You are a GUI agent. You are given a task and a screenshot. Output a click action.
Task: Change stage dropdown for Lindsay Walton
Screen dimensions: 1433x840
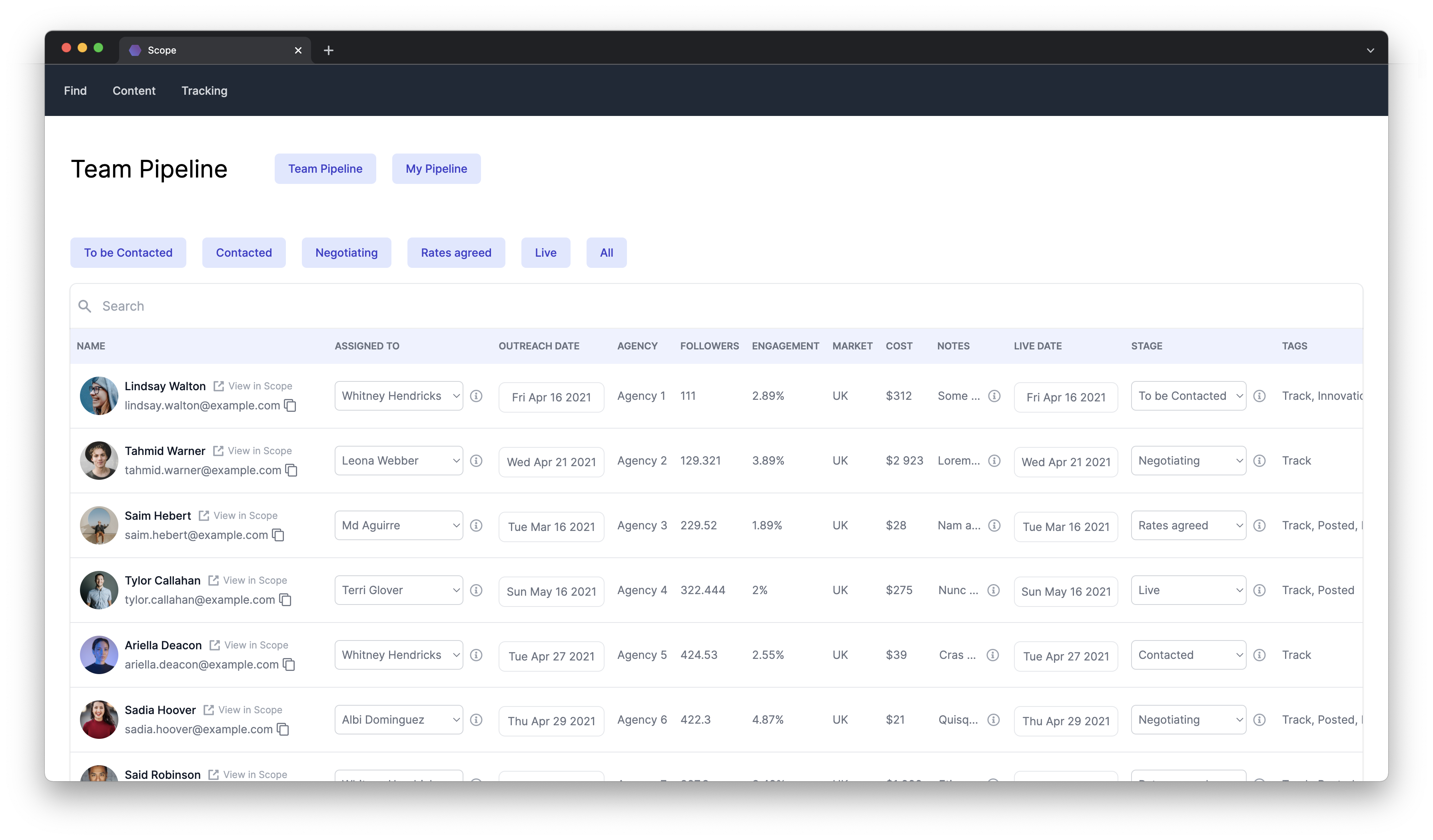click(x=1188, y=396)
